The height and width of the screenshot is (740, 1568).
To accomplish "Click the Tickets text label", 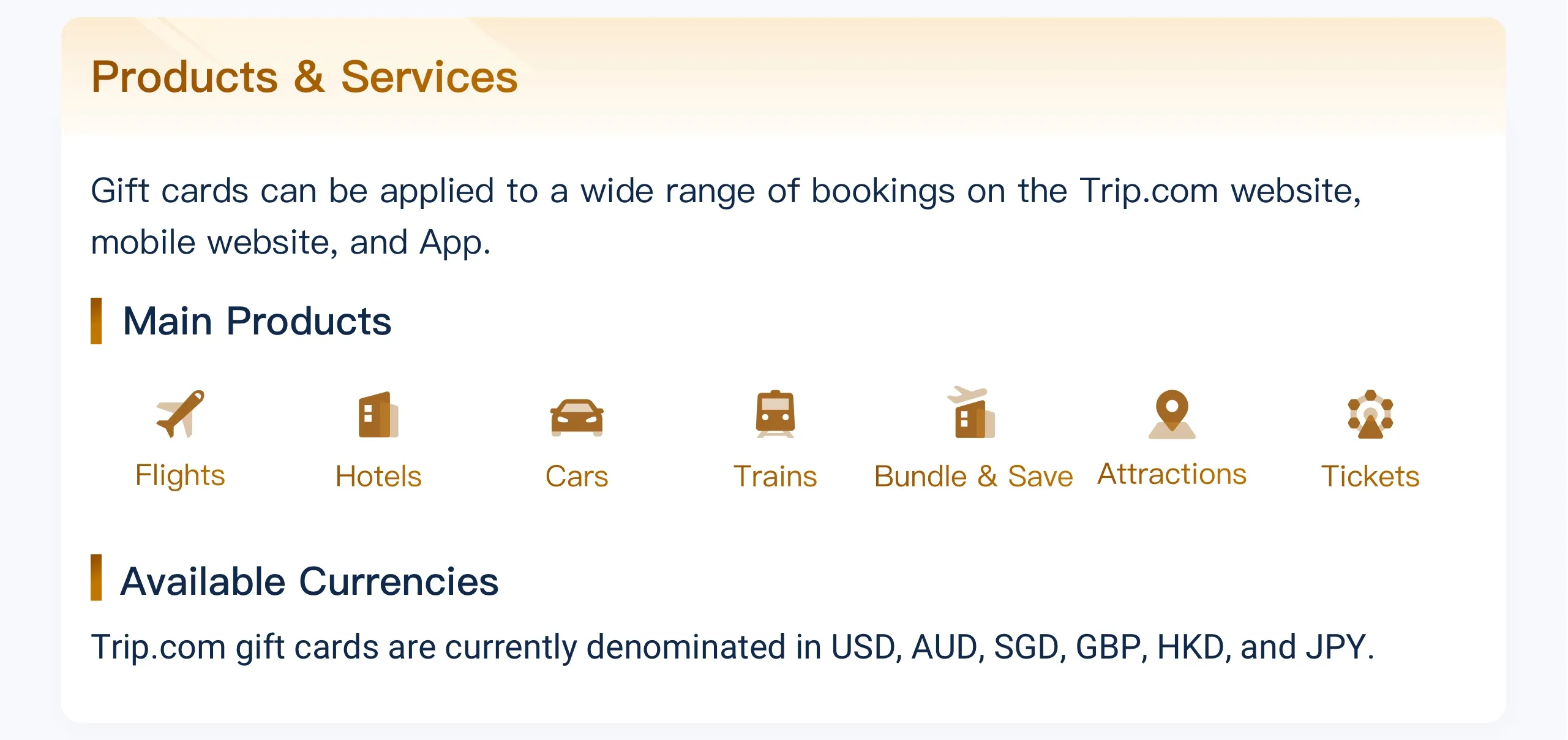I will pyautogui.click(x=1370, y=477).
